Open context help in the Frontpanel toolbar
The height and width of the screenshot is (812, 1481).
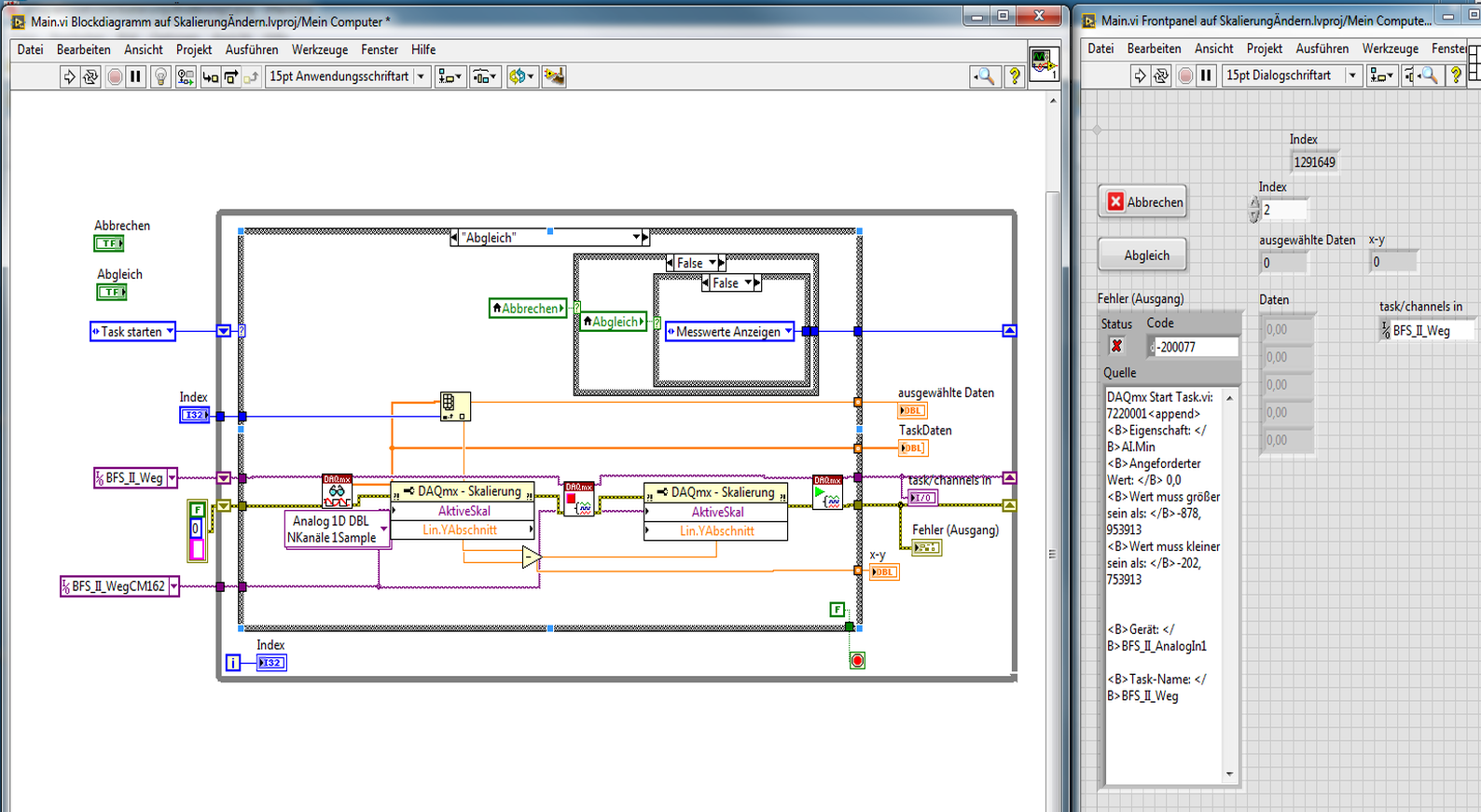[1455, 76]
